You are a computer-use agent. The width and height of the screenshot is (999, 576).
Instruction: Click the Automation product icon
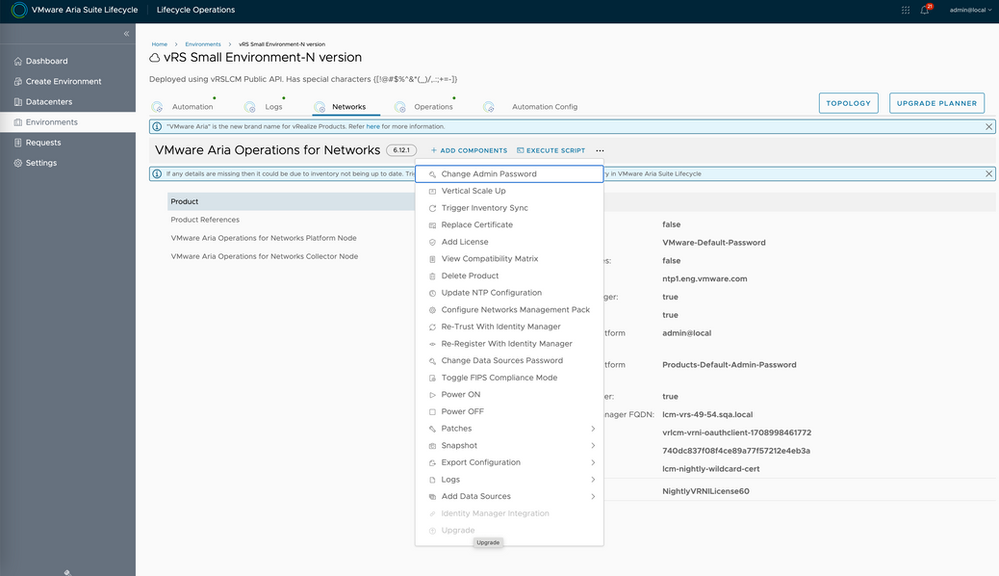click(x=157, y=107)
